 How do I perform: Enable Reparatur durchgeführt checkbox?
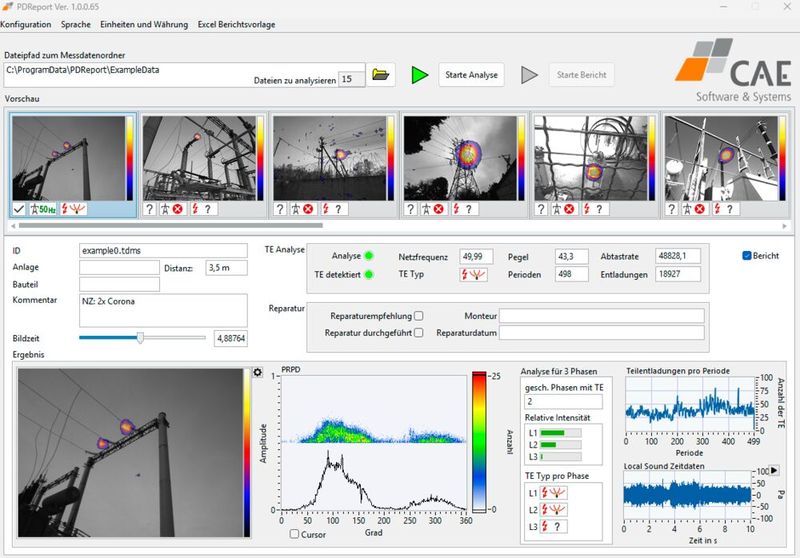pos(418,333)
